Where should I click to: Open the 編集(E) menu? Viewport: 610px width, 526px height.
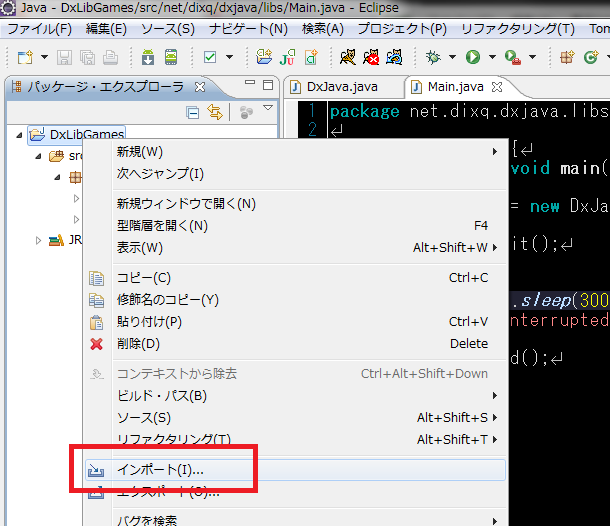(106, 29)
